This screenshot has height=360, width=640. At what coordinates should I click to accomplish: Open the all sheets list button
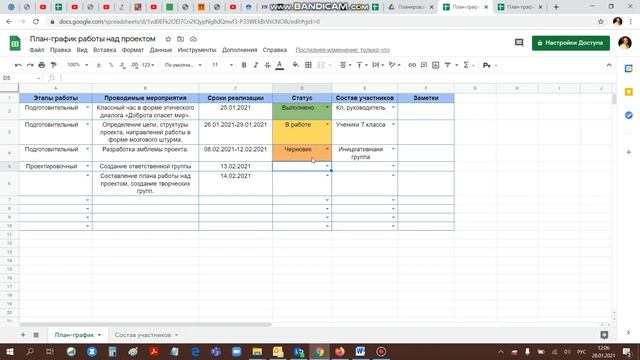[36, 335]
